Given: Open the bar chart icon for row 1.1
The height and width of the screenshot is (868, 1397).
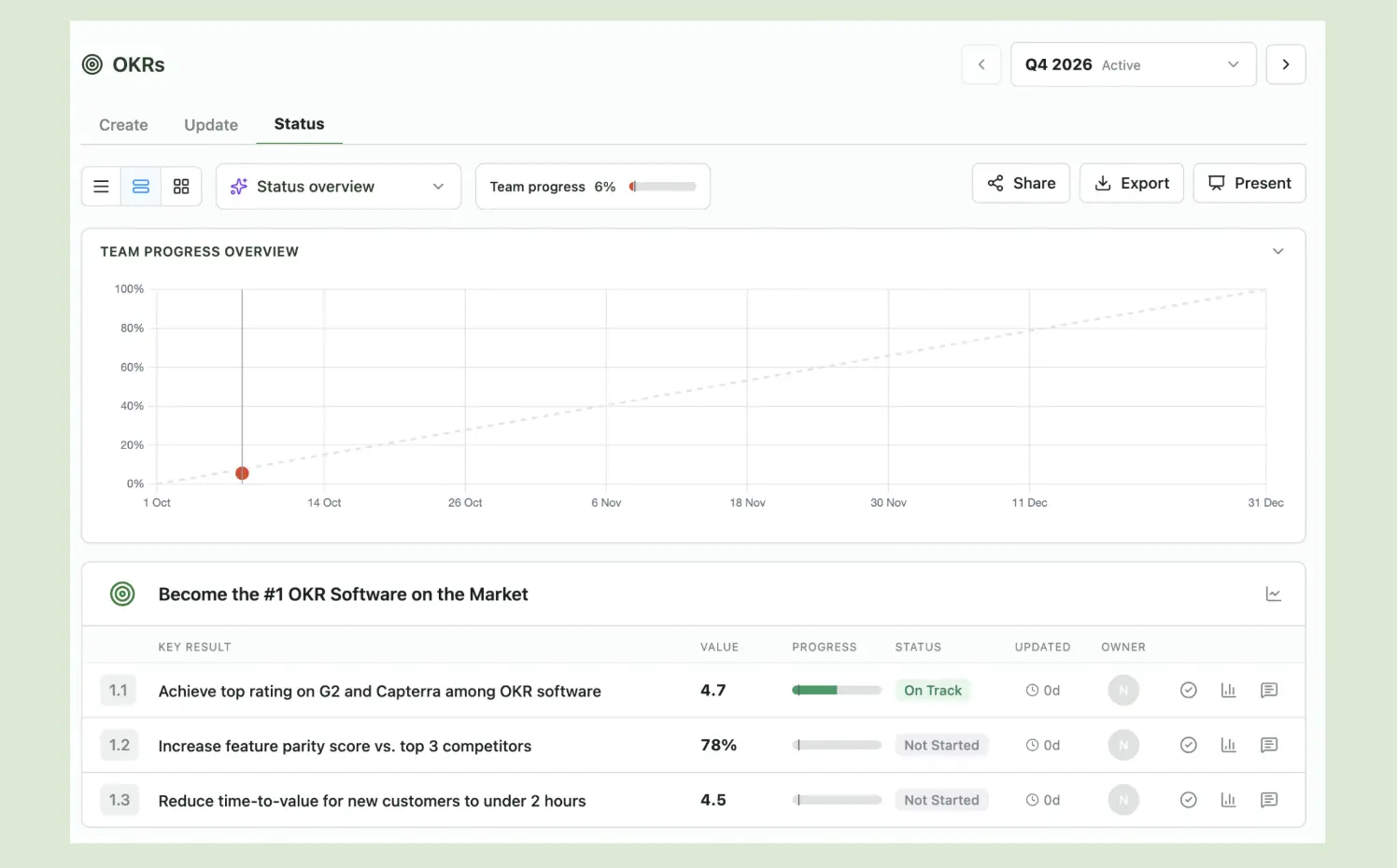Looking at the screenshot, I should click(1229, 691).
